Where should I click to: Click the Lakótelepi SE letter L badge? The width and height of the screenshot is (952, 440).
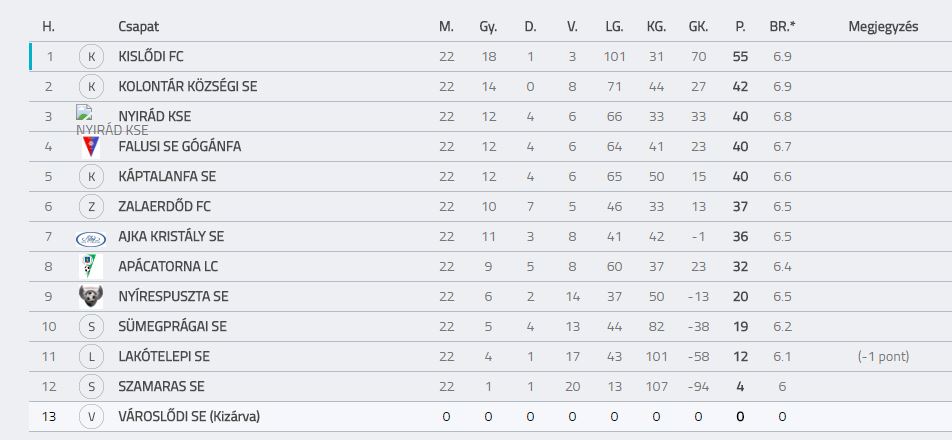pos(91,356)
